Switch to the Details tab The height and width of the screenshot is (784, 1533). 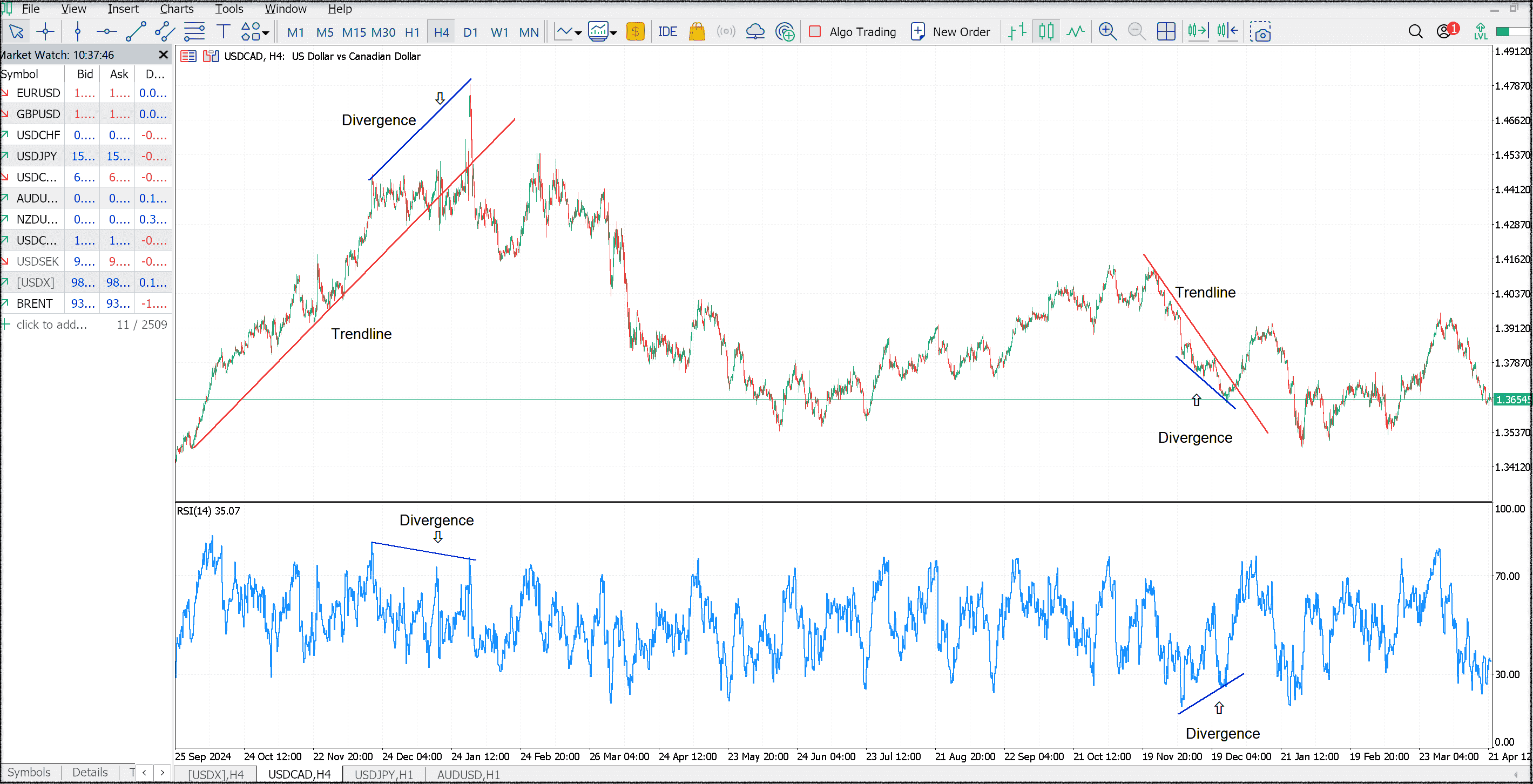pos(90,772)
